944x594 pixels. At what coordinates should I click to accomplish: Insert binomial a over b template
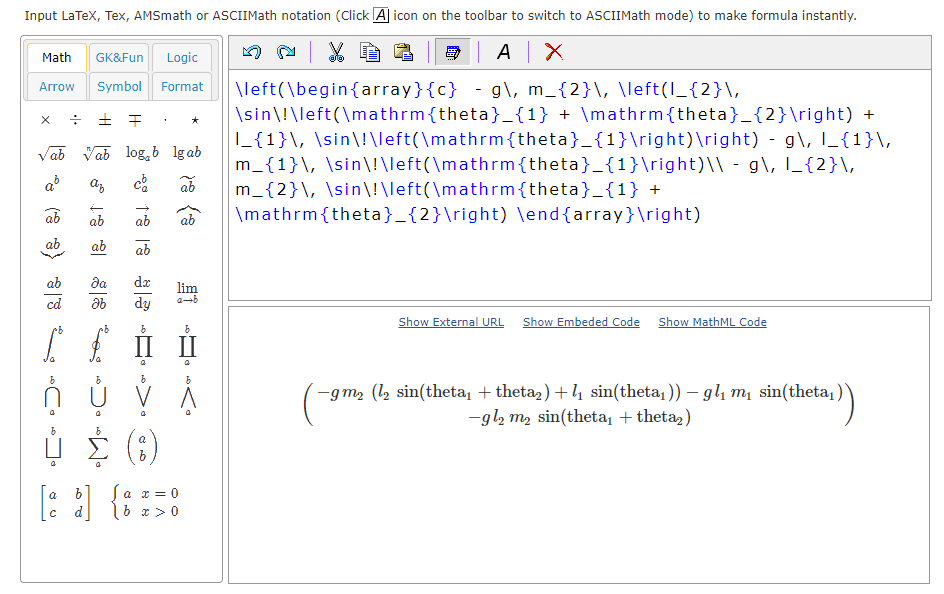(142, 447)
